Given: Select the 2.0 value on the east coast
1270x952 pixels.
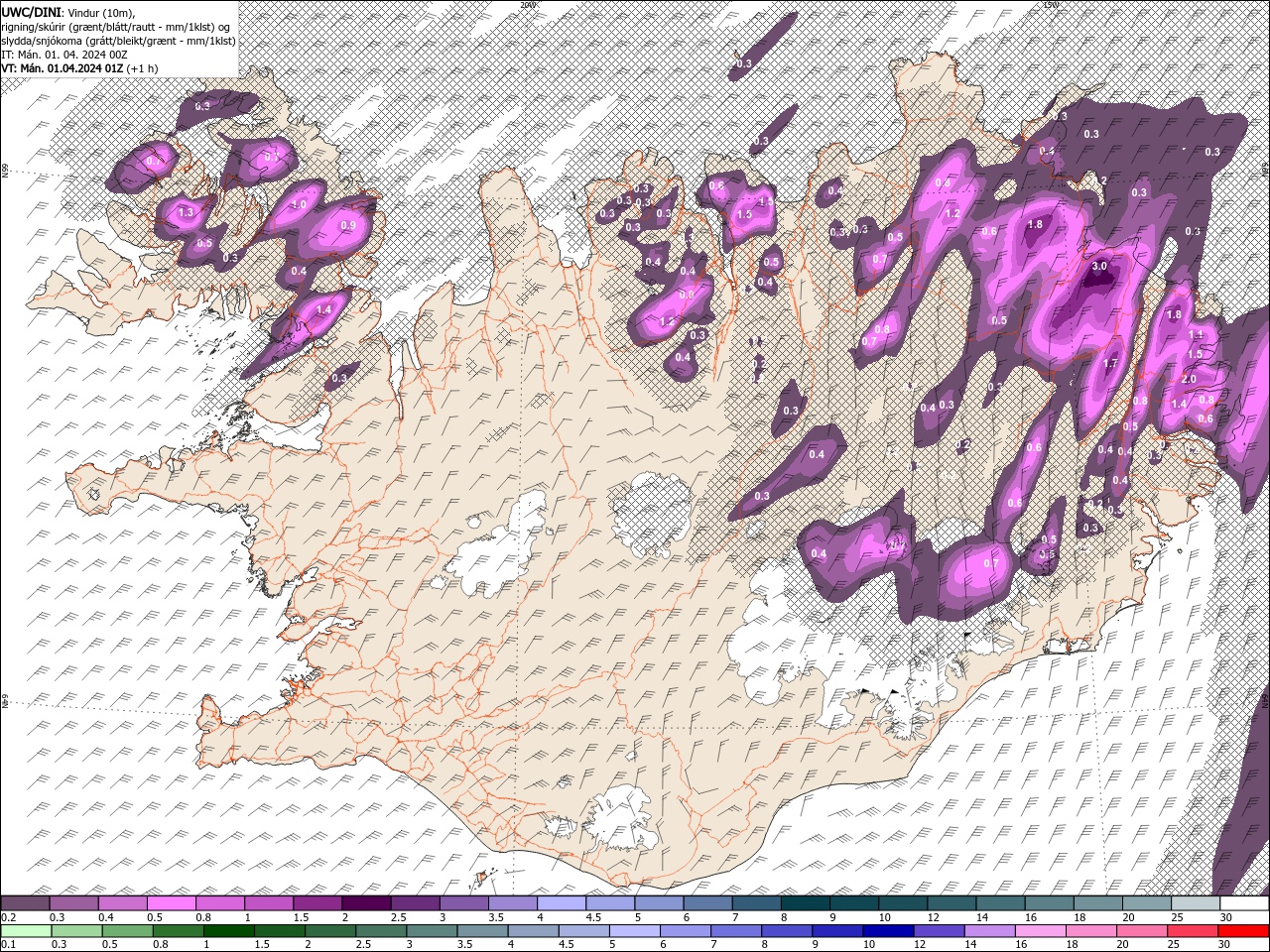Looking at the screenshot, I should click(1189, 380).
